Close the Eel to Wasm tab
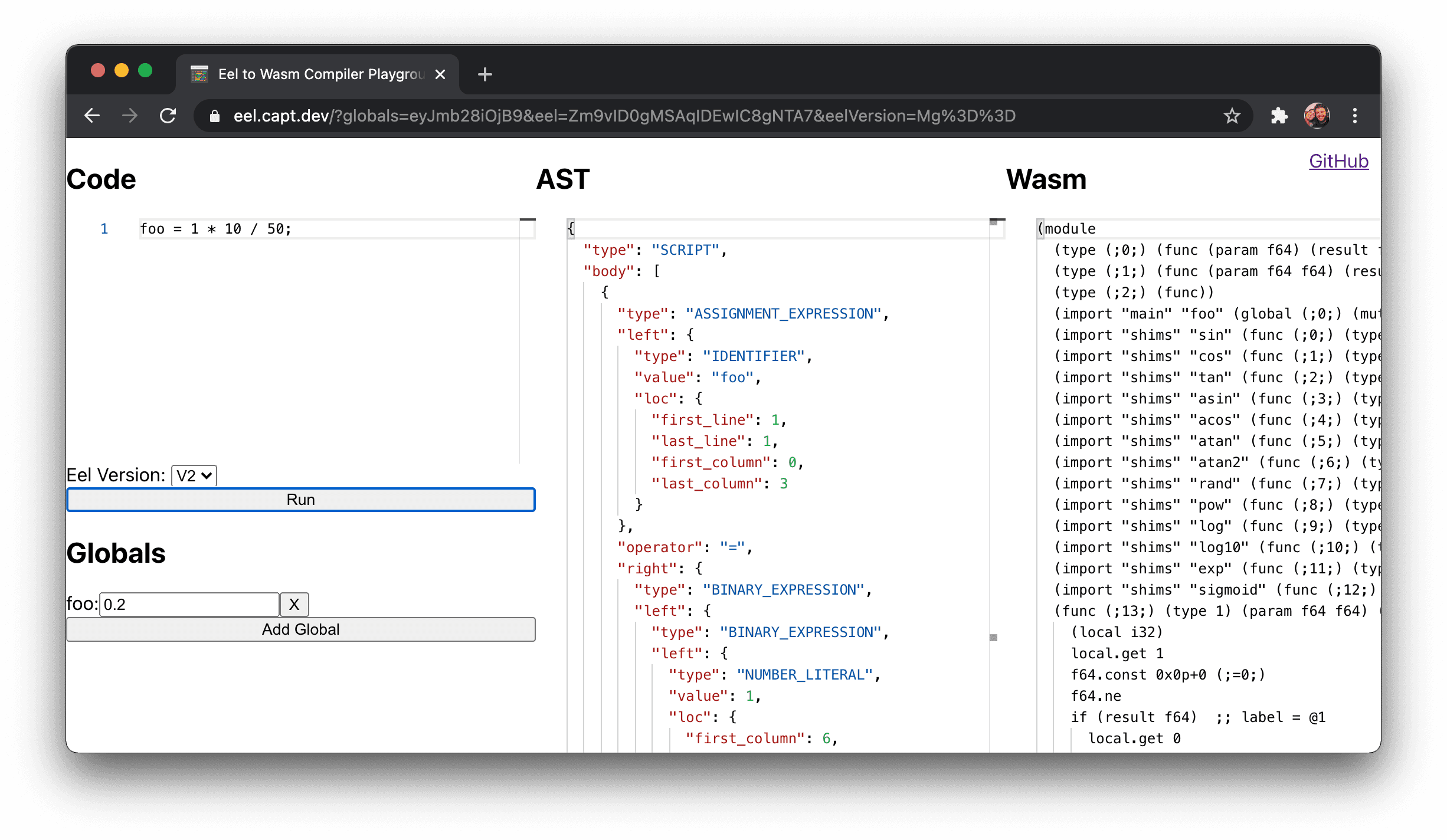 click(x=440, y=74)
